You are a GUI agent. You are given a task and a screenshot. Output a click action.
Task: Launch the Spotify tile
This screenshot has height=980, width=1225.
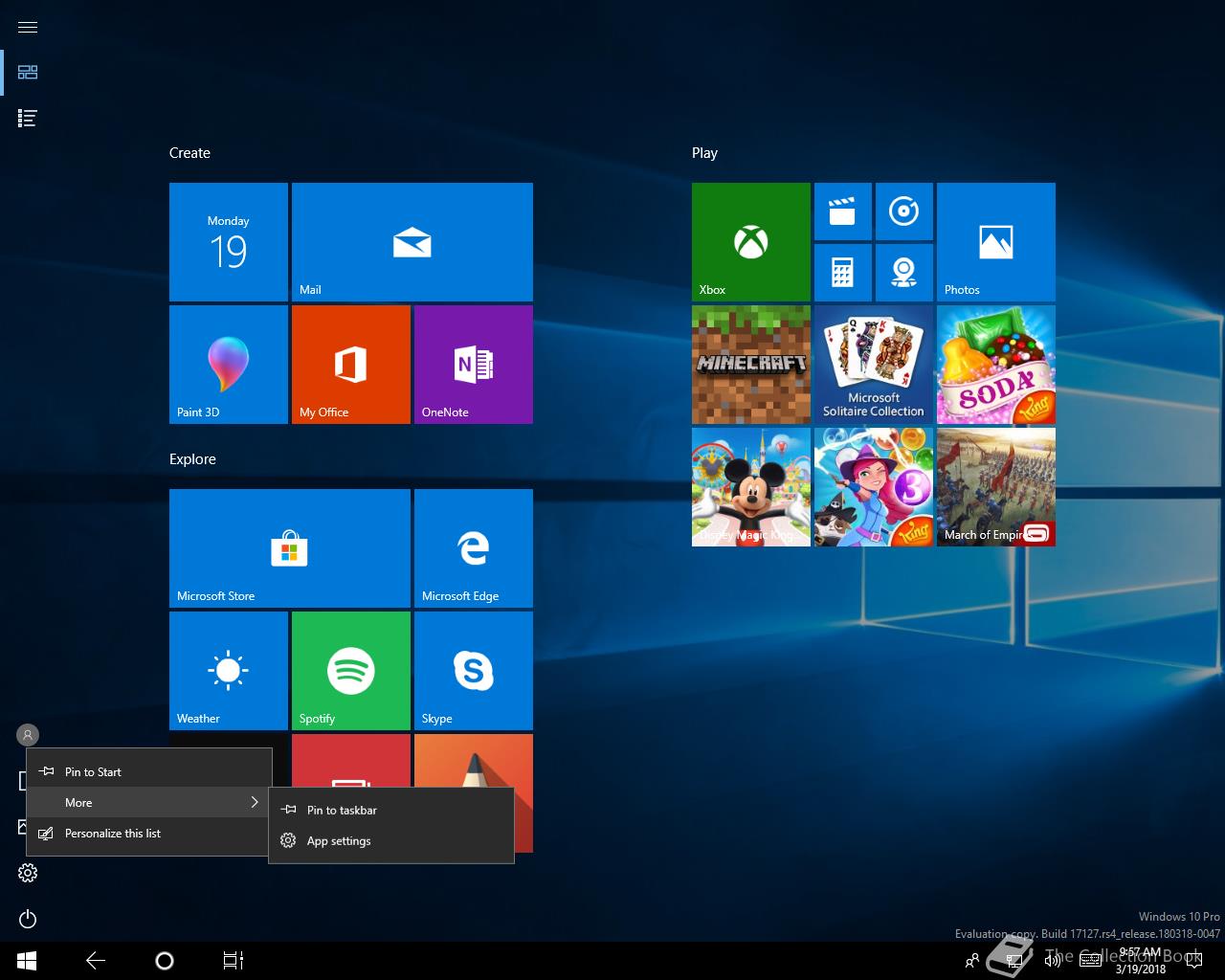coord(351,671)
